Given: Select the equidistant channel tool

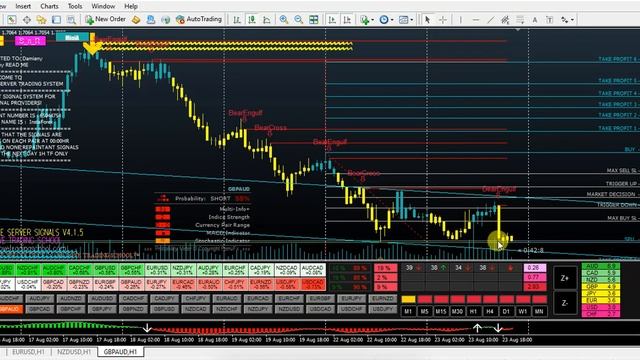Looking at the screenshot, I should pos(505,20).
